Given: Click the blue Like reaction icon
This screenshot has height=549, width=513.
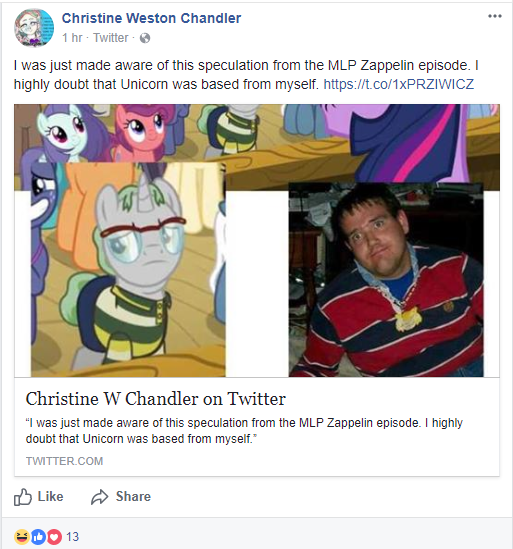Looking at the screenshot, I should pos(39,537).
